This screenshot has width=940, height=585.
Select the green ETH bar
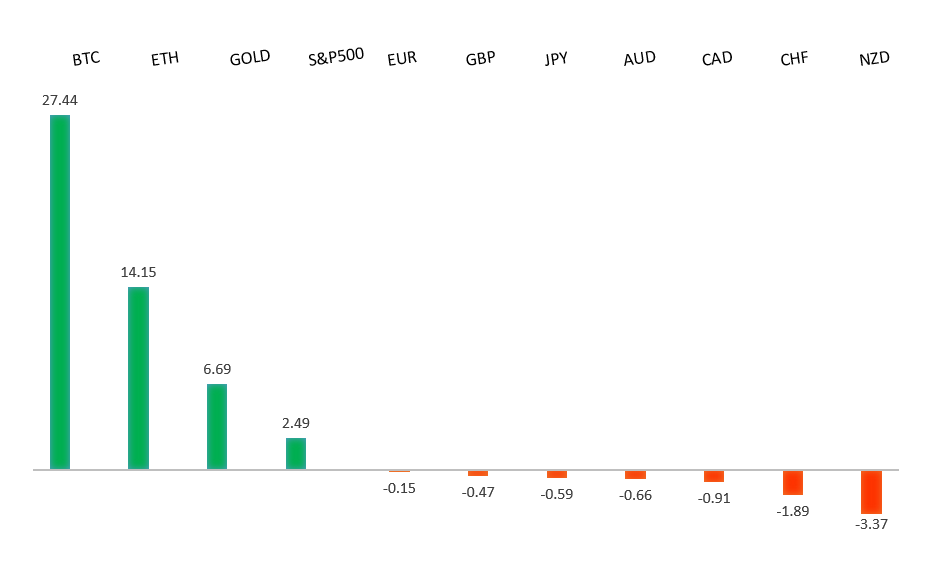pyautogui.click(x=139, y=378)
